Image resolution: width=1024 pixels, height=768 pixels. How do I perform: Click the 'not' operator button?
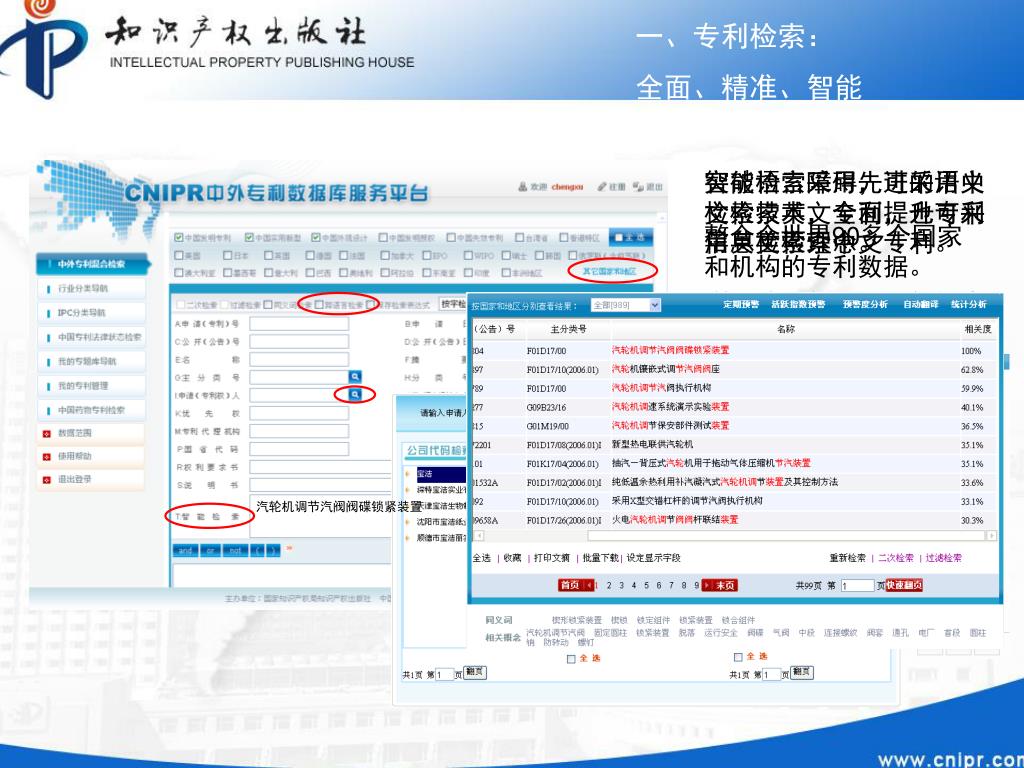pyautogui.click(x=235, y=551)
